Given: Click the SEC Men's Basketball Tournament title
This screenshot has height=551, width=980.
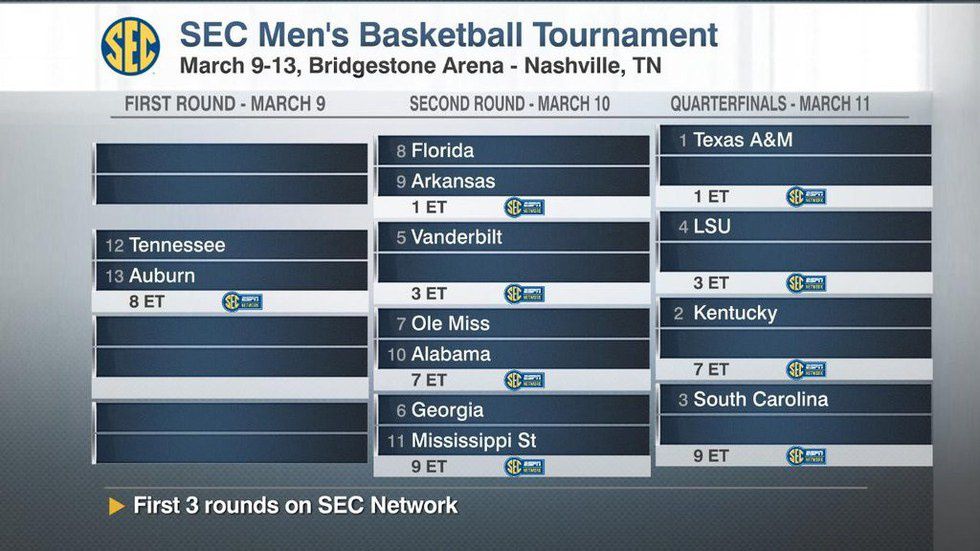Looking at the screenshot, I should coord(448,35).
